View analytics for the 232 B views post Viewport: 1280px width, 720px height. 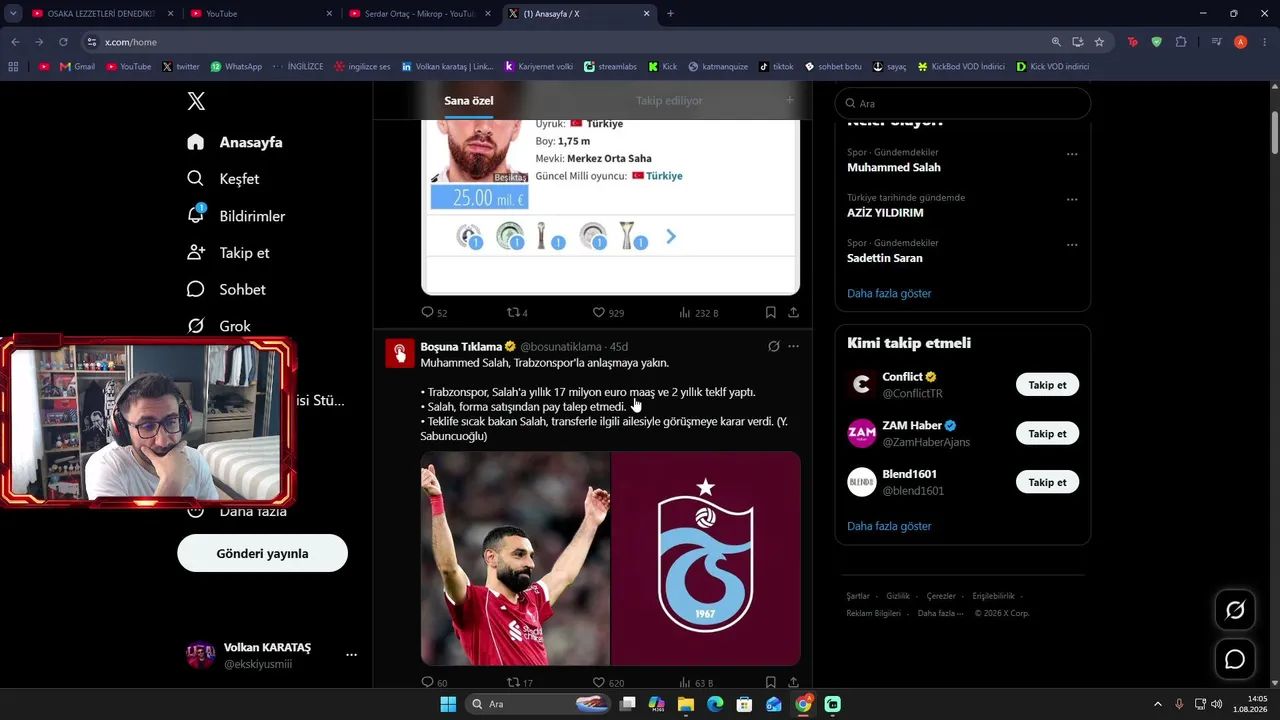698,312
